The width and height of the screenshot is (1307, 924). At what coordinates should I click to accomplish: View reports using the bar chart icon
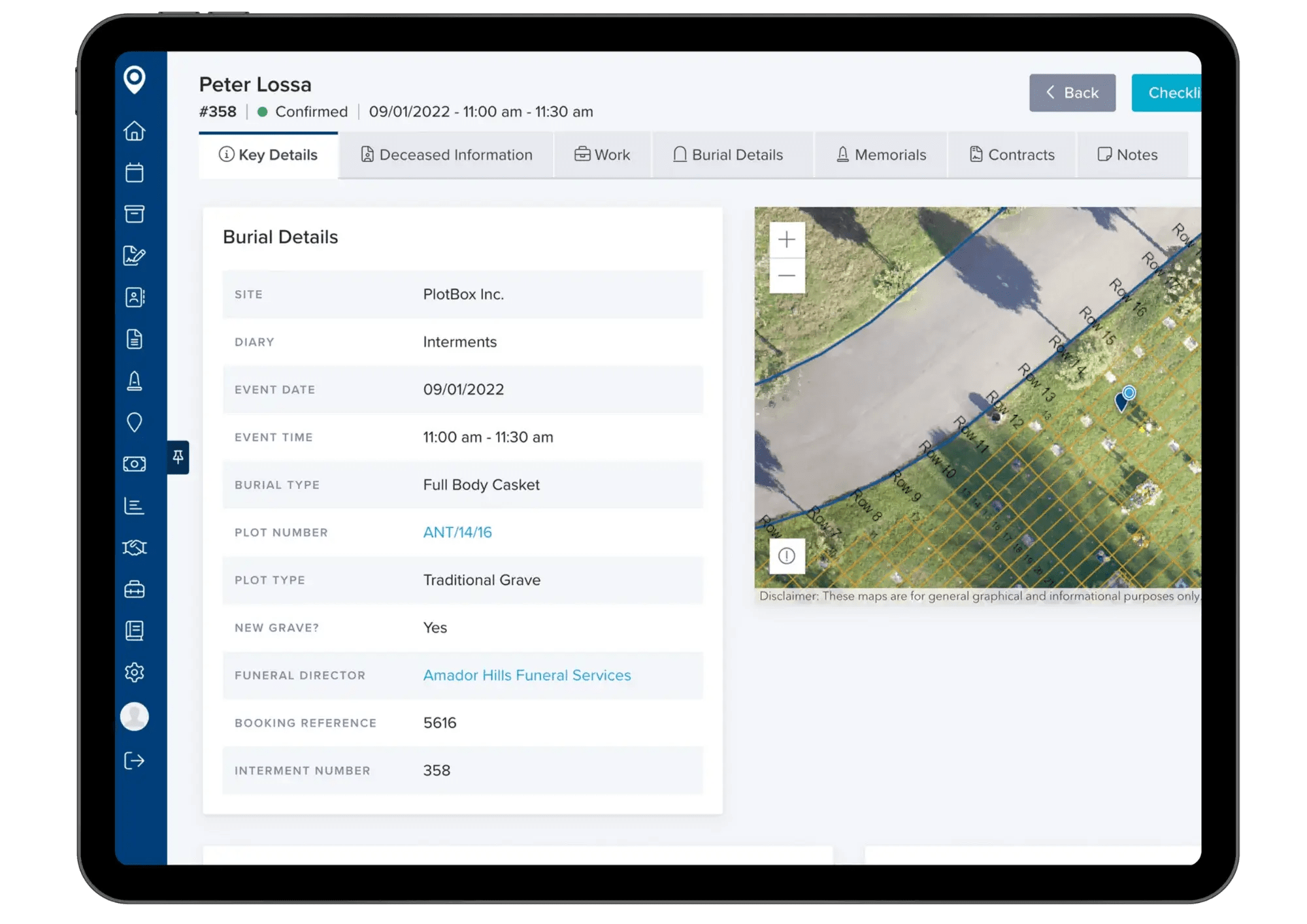point(135,505)
